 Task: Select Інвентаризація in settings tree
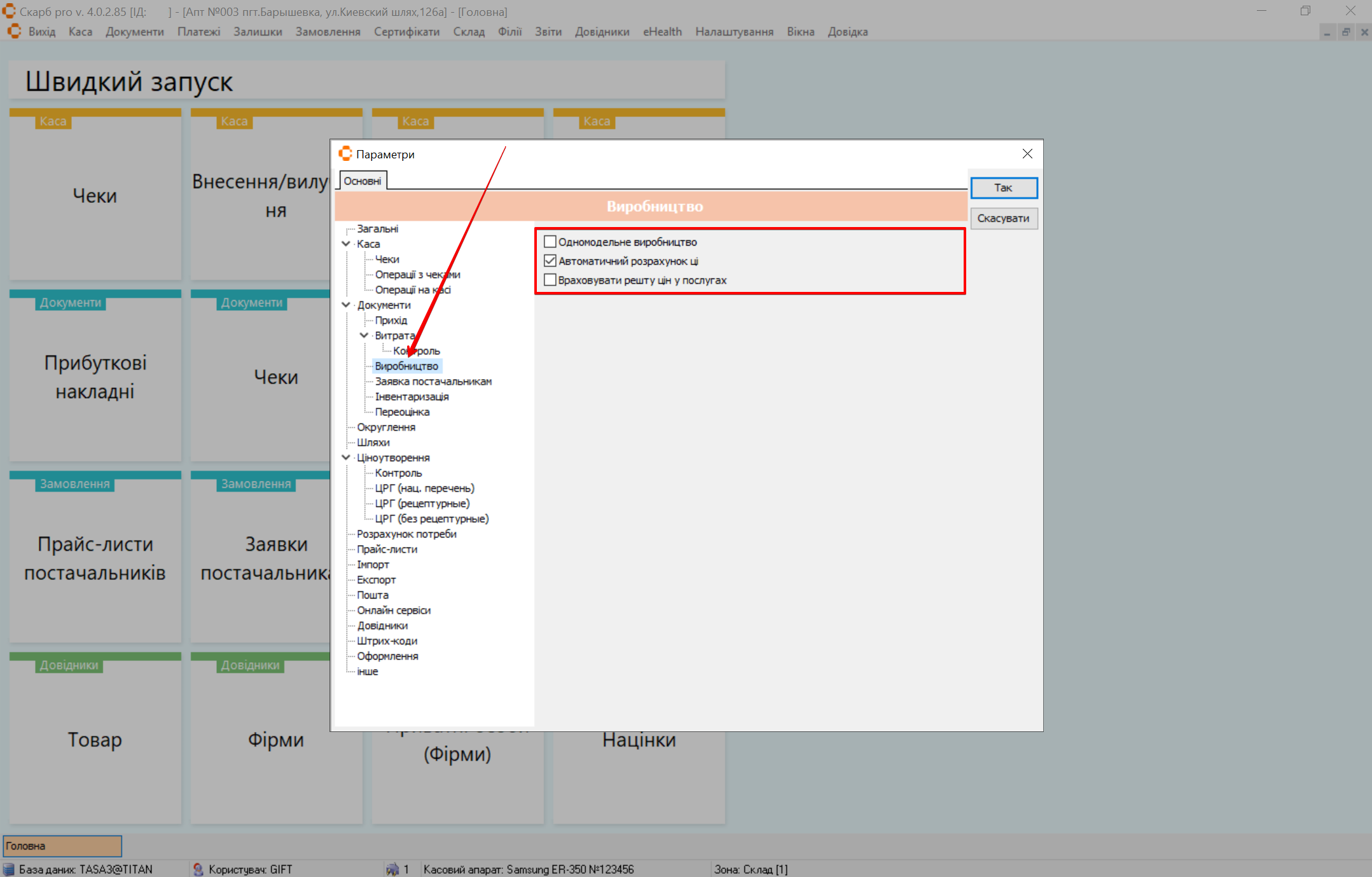point(412,396)
